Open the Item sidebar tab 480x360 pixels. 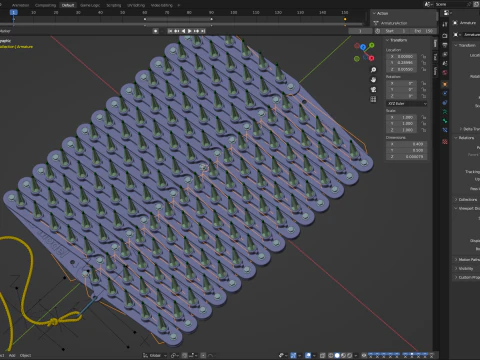435,44
